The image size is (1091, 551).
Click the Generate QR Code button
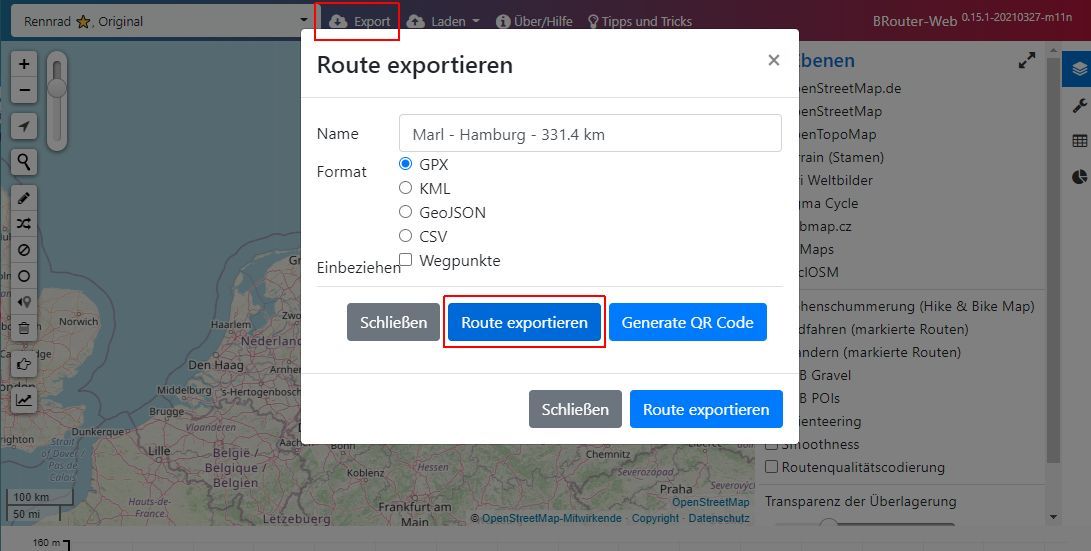point(687,323)
